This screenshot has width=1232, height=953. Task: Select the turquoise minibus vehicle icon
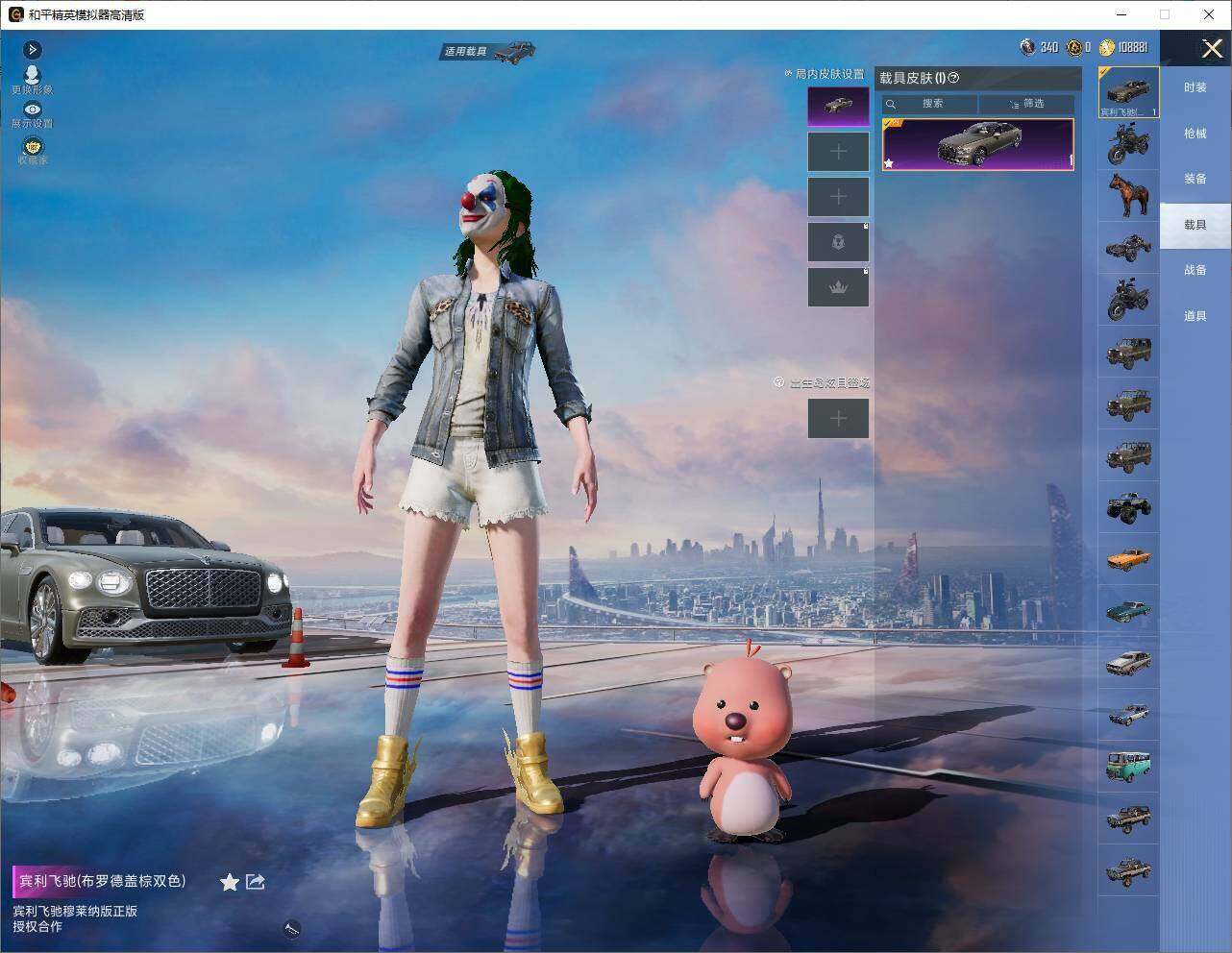click(x=1129, y=766)
